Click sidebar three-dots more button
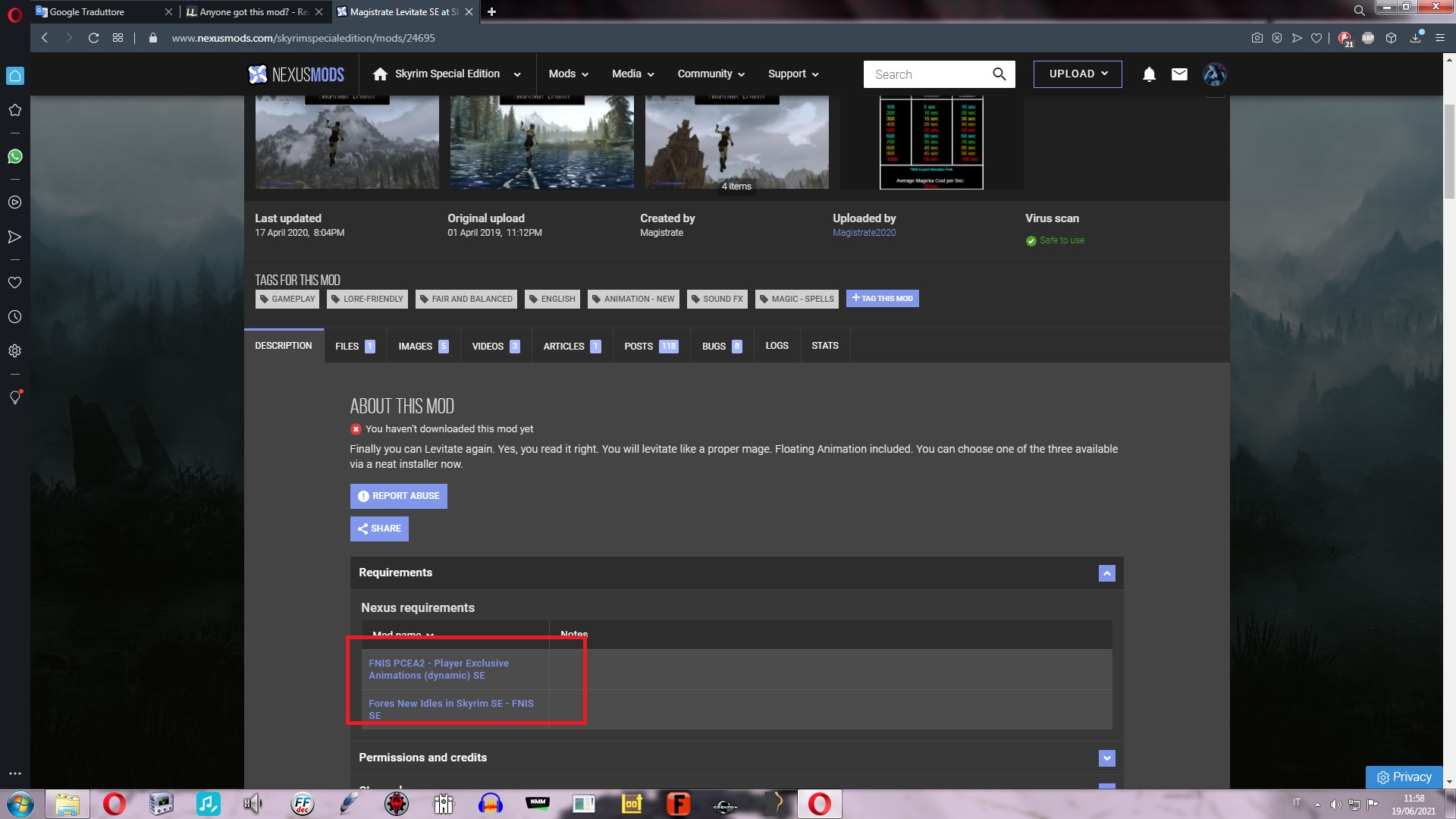Image resolution: width=1456 pixels, height=819 pixels. (x=14, y=773)
